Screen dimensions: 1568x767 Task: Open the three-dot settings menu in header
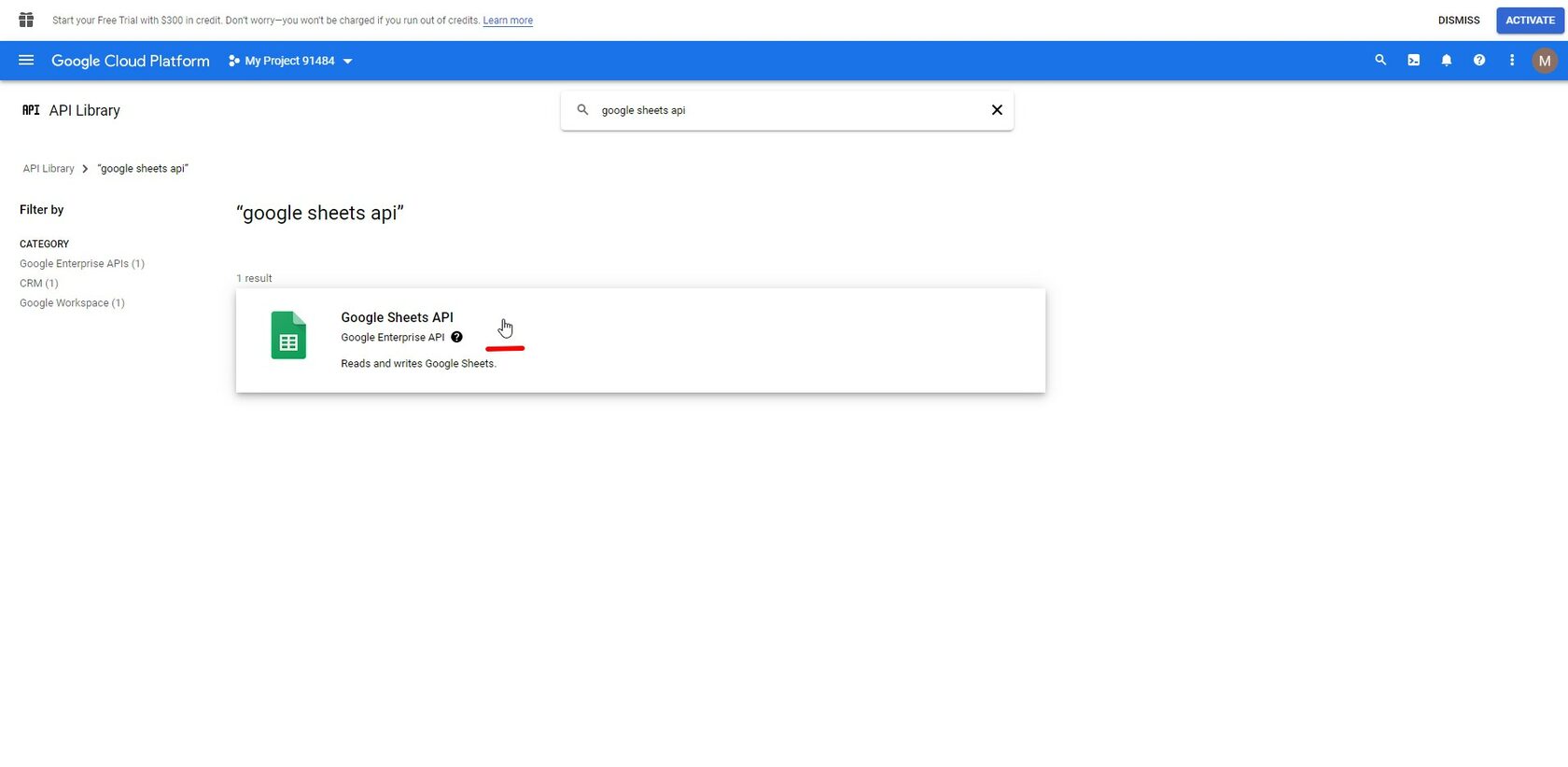[1512, 61]
